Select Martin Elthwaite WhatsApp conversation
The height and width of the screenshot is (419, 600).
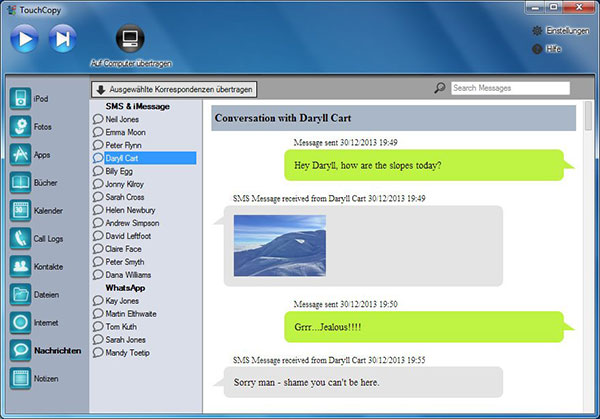point(136,314)
